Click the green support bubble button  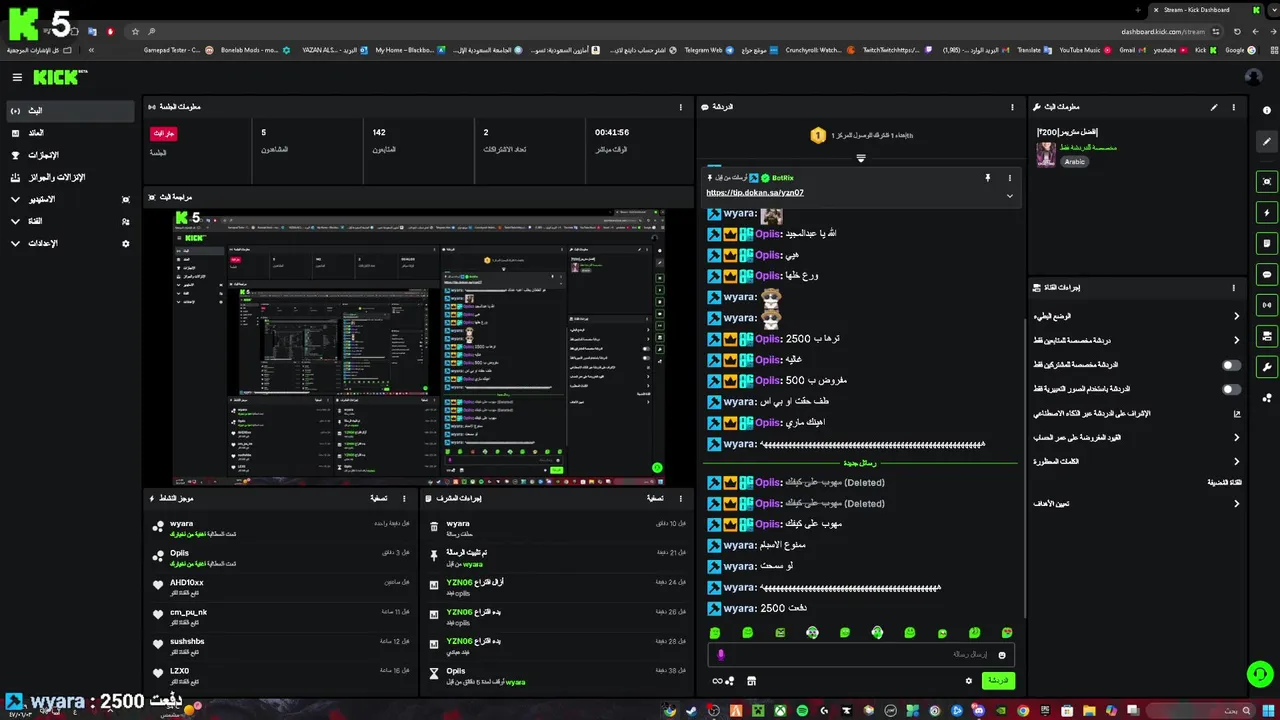point(1259,674)
